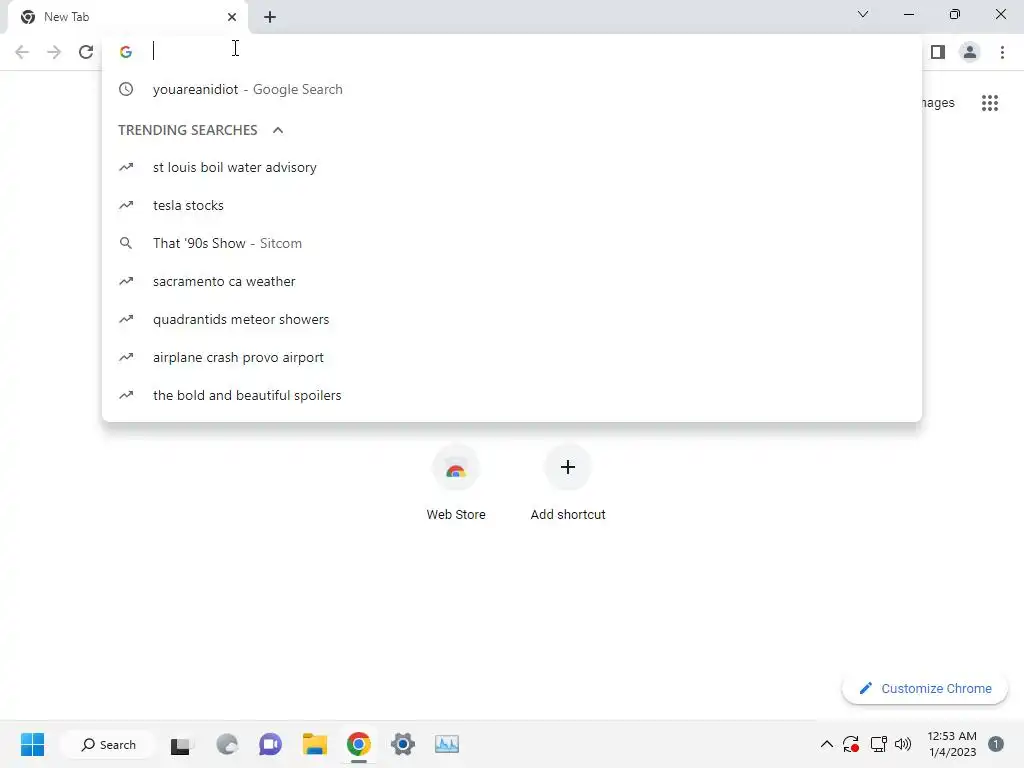1024x768 pixels.
Task: Click the trending icon beside tesla stocks
Action: click(x=126, y=205)
